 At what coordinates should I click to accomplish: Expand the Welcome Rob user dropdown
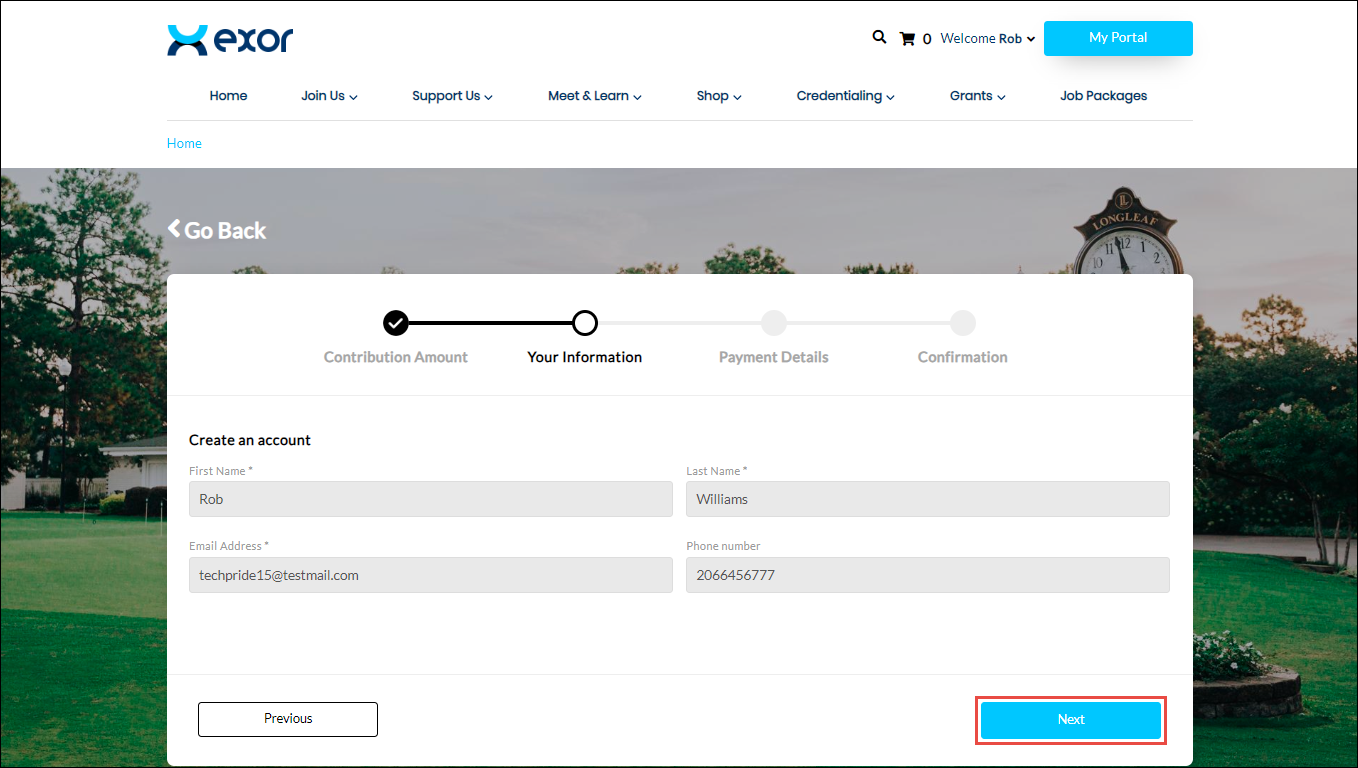pyautogui.click(x=988, y=39)
